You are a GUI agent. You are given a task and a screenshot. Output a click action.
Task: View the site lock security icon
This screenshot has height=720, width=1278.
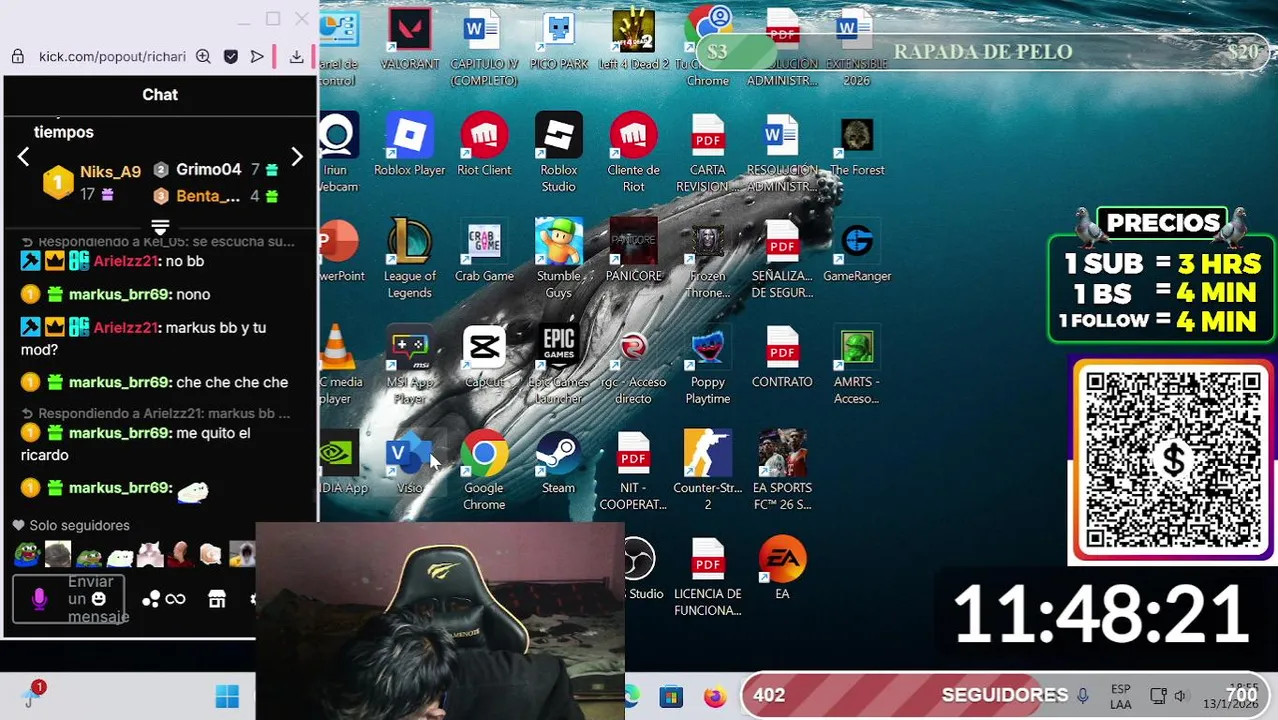tap(17, 57)
